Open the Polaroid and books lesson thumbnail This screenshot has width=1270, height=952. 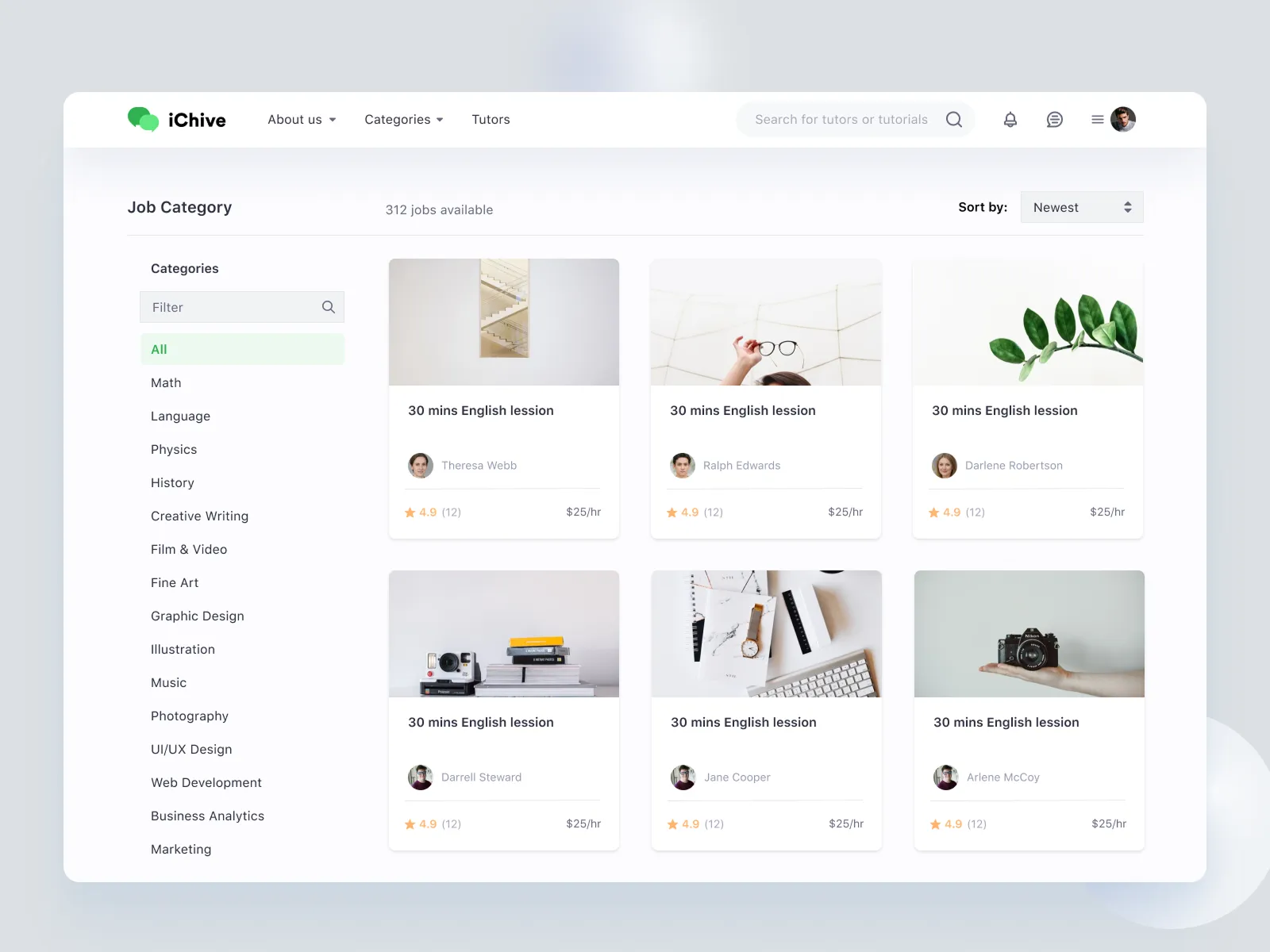point(504,634)
